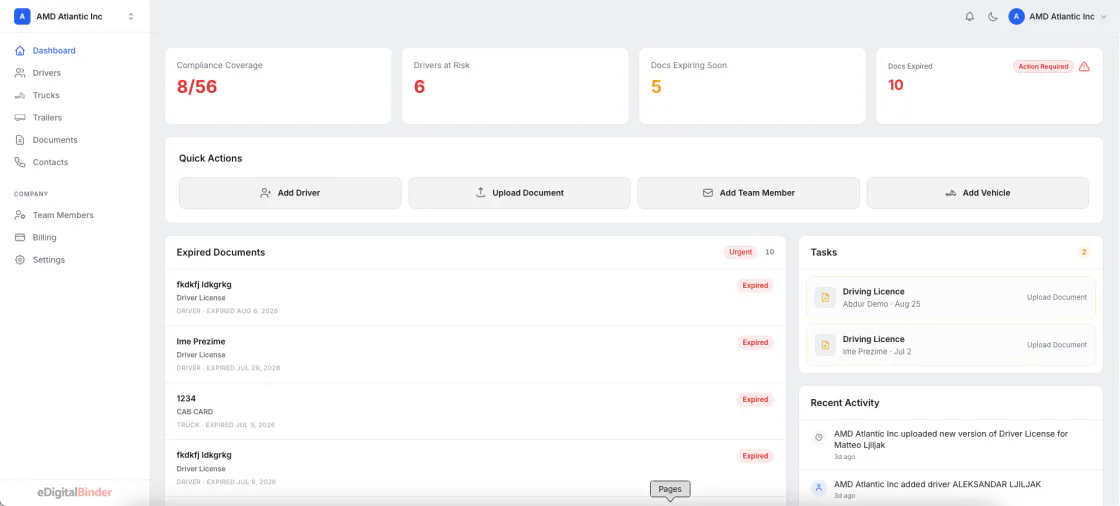Click the Tasks count badge 2
Screen dimensions: 1120x506
1084,252
